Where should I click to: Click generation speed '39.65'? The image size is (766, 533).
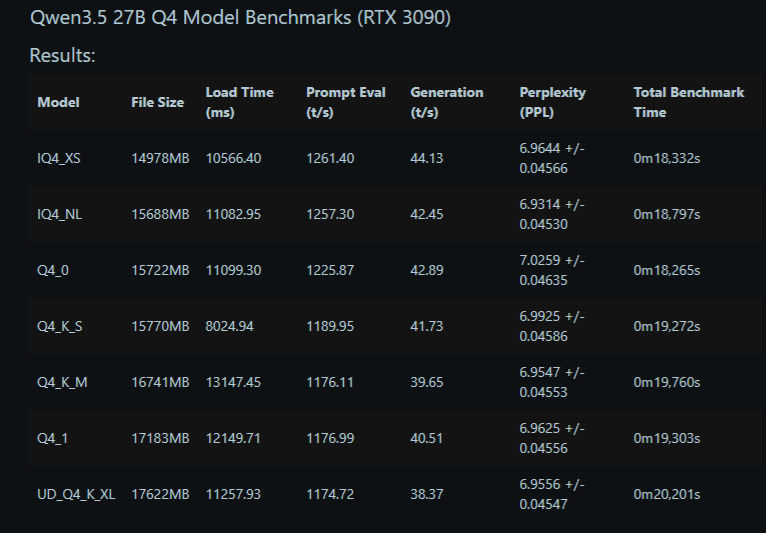click(x=426, y=382)
